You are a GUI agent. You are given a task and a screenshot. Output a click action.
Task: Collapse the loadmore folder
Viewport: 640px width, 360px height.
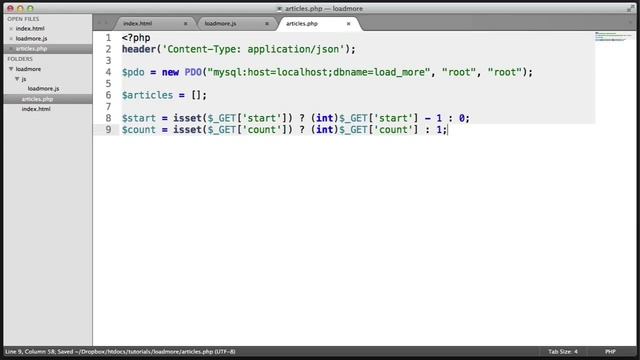click(x=11, y=69)
